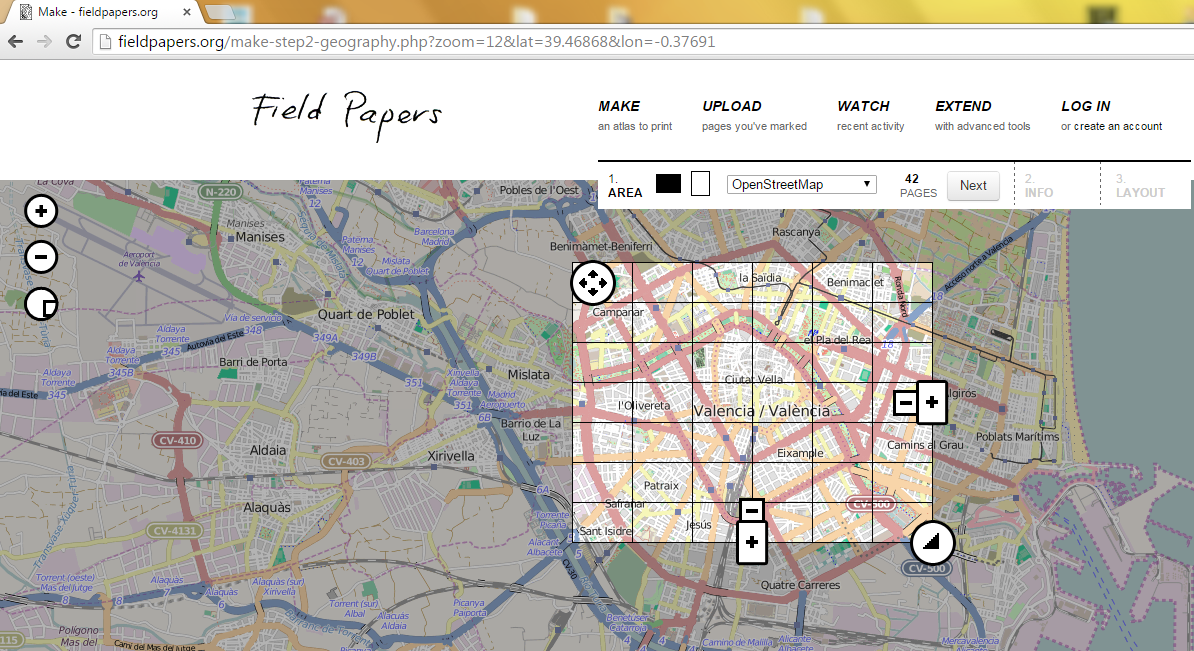Viewport: 1194px width, 651px height.
Task: Click the browser back arrow
Action: pyautogui.click(x=15, y=41)
